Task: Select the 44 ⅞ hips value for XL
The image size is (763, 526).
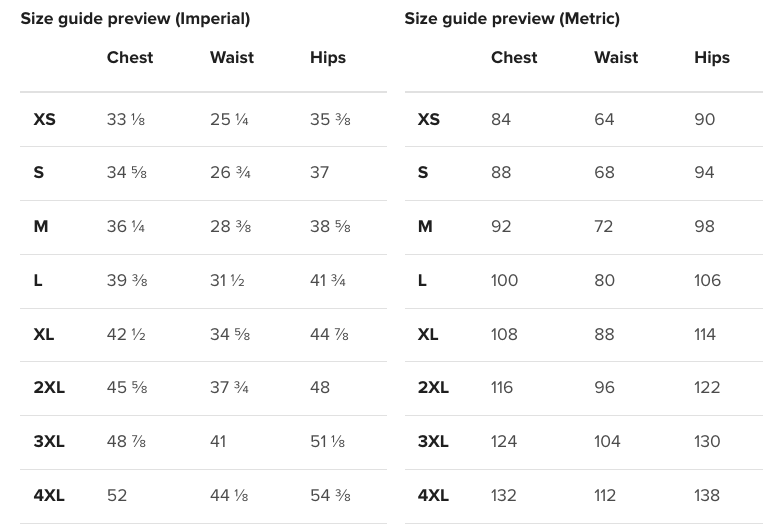Action: coord(329,334)
